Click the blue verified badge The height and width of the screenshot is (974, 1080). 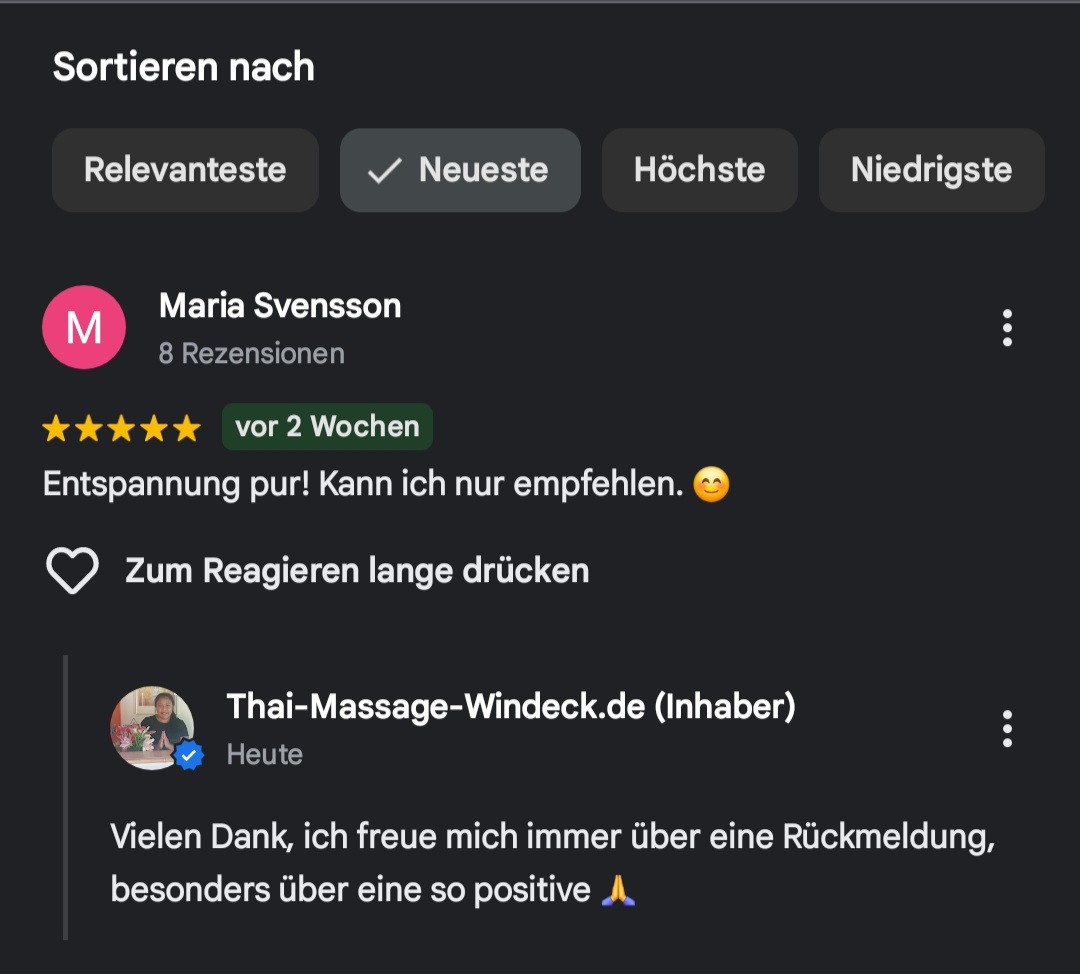coord(189,756)
